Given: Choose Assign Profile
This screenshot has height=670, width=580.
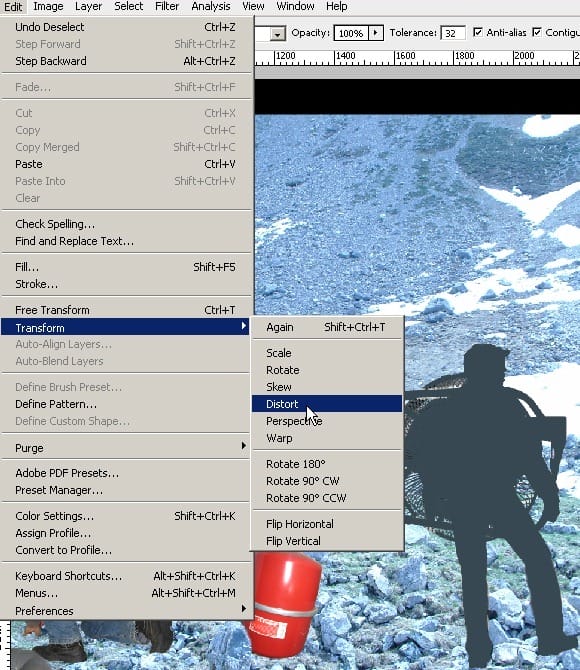Looking at the screenshot, I should (x=125, y=533).
